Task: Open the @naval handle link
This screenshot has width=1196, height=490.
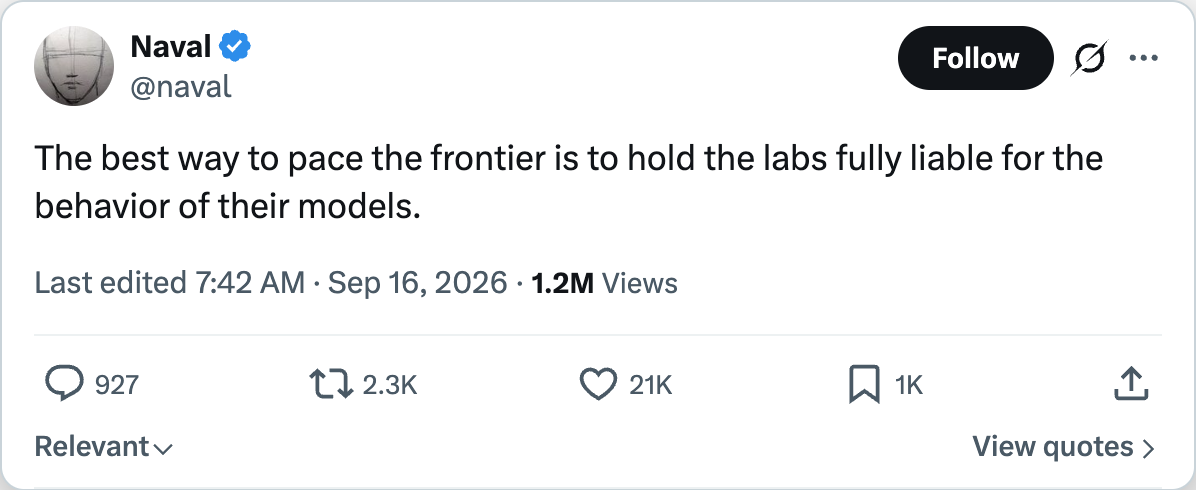Action: point(181,86)
